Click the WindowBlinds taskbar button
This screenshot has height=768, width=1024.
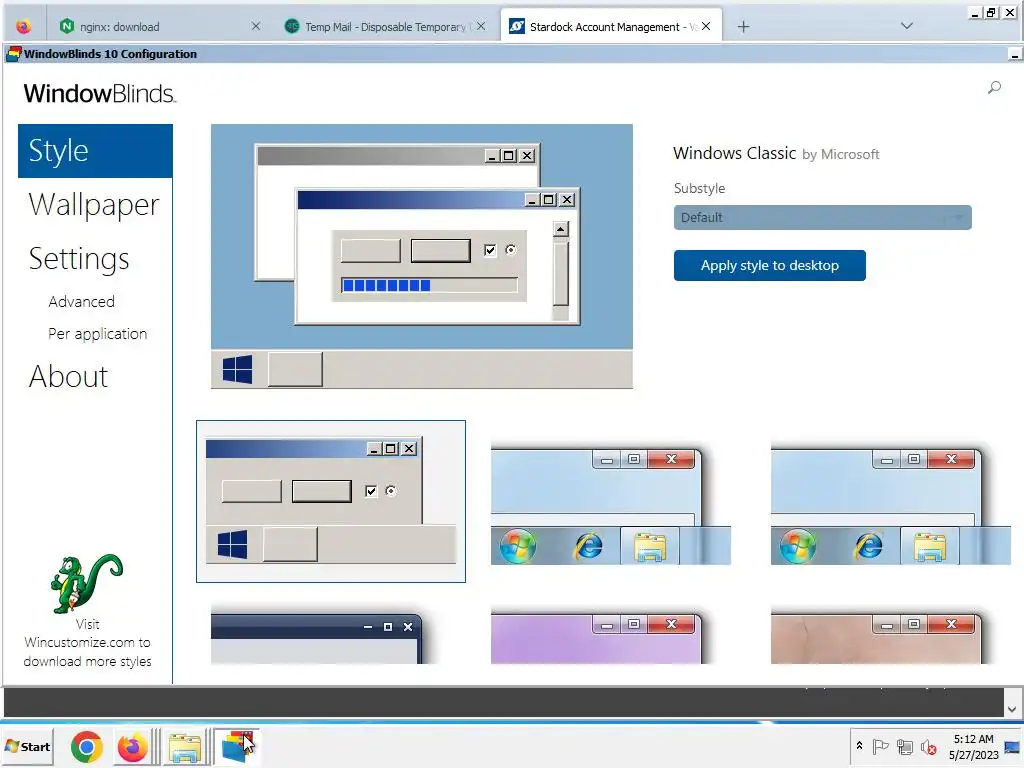point(237,746)
